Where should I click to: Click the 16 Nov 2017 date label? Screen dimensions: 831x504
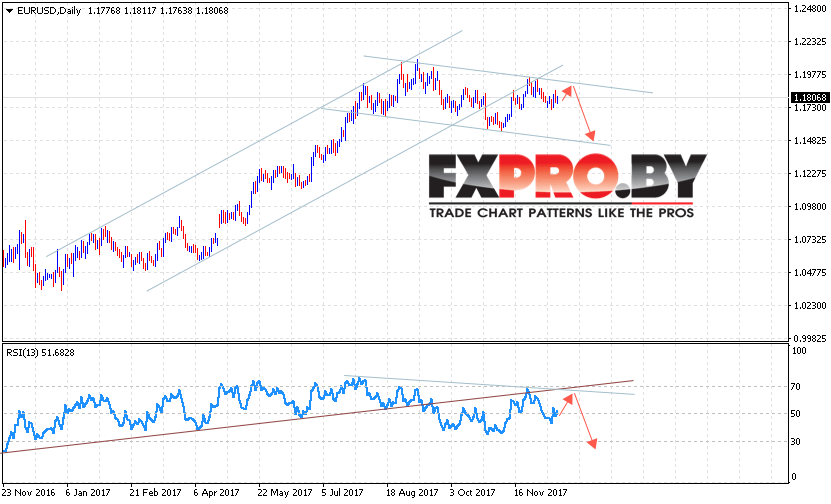(541, 492)
